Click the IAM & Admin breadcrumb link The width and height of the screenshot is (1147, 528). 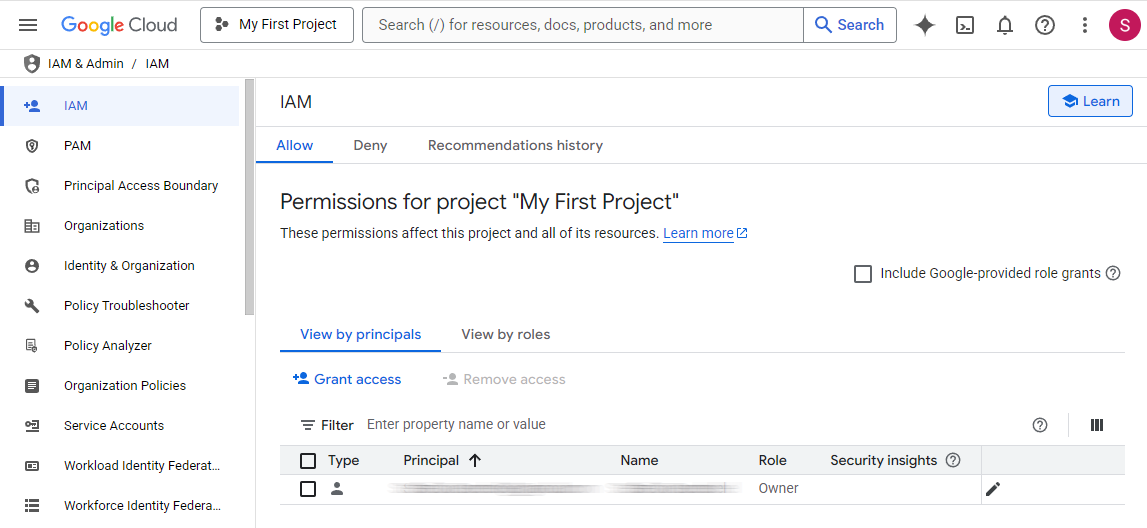click(x=86, y=64)
